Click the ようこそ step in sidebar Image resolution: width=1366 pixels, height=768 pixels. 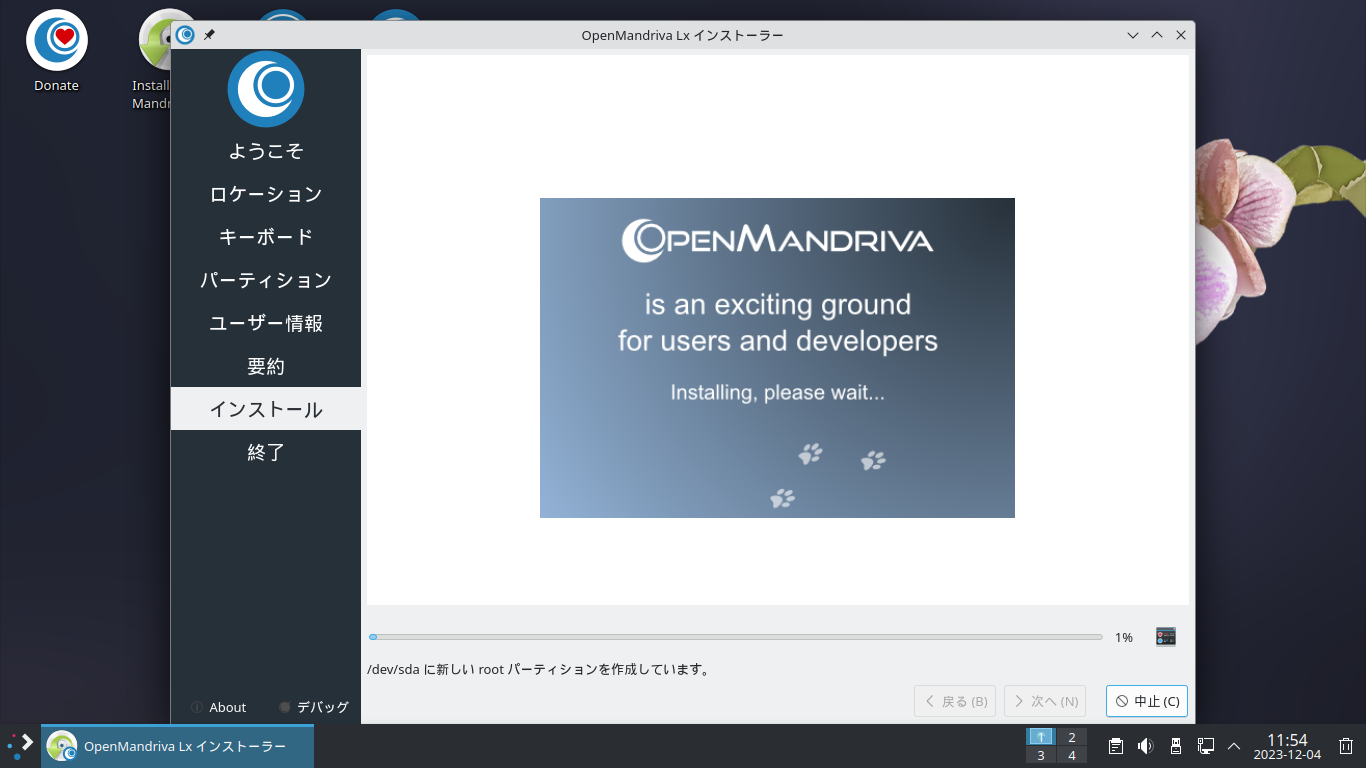[x=266, y=151]
